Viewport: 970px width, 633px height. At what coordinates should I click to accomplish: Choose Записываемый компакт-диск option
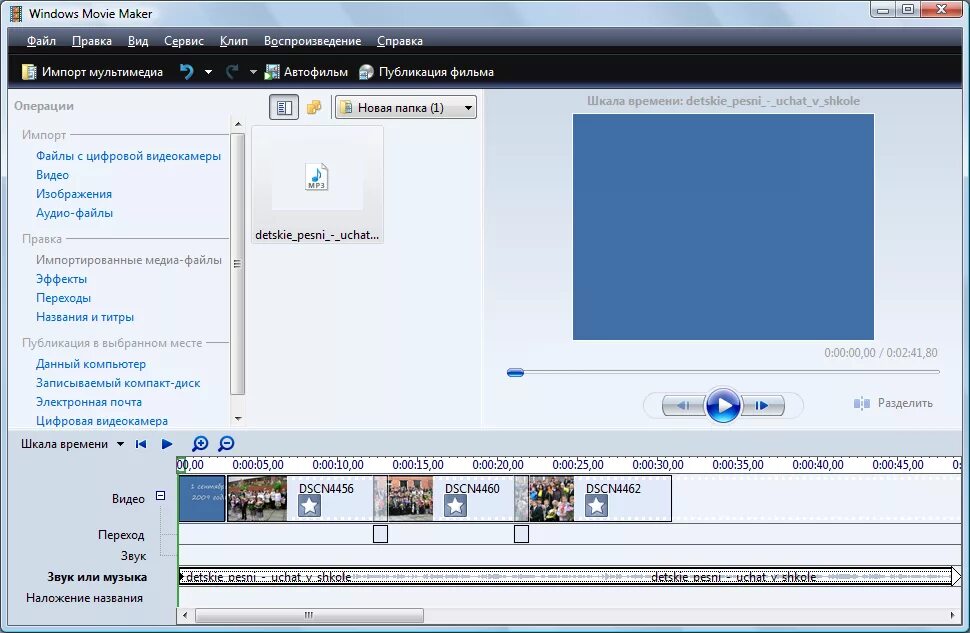[118, 383]
